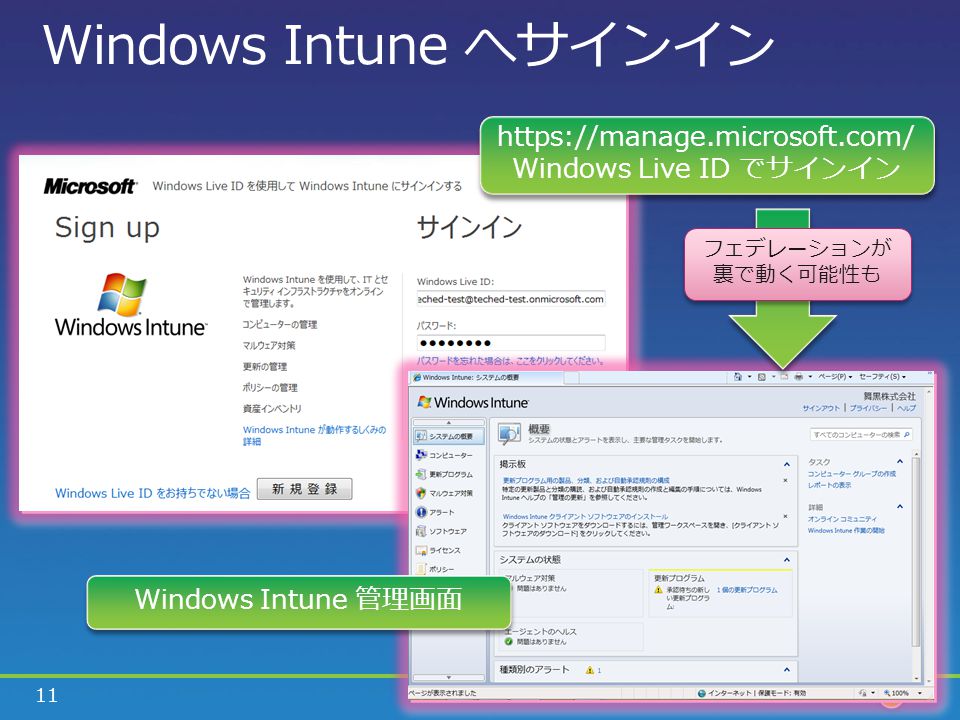This screenshot has width=960, height=720.
Task: Open 更新プログラム用の製品、分類 notice link
Action: tap(586, 481)
